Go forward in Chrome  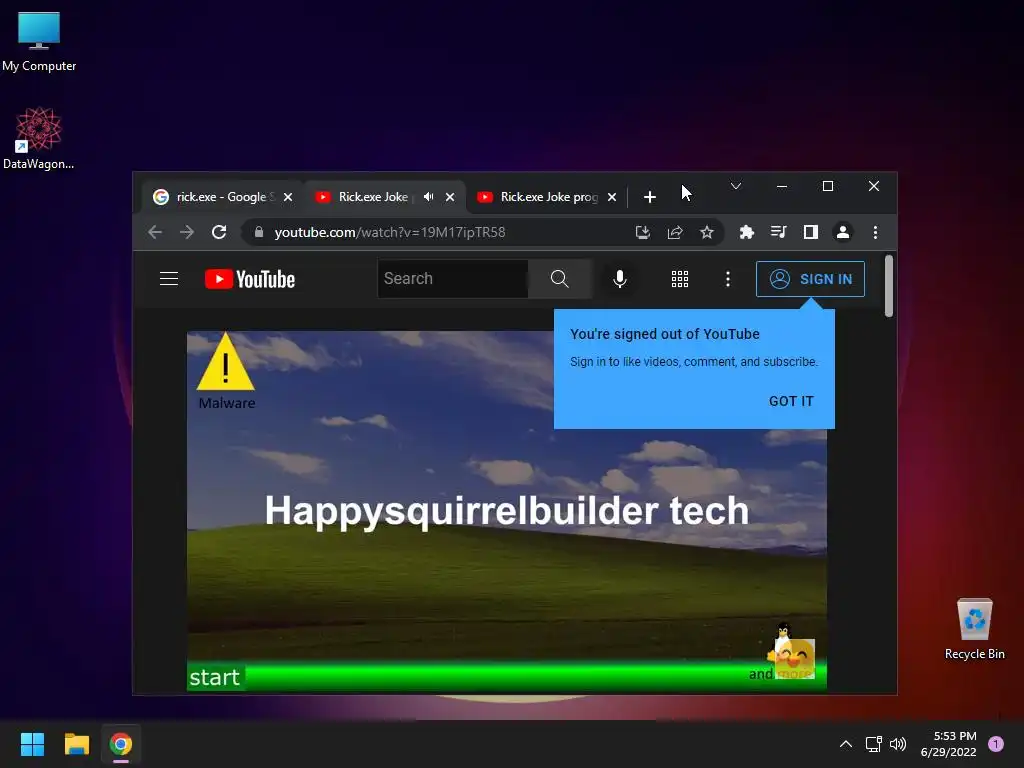click(x=187, y=232)
